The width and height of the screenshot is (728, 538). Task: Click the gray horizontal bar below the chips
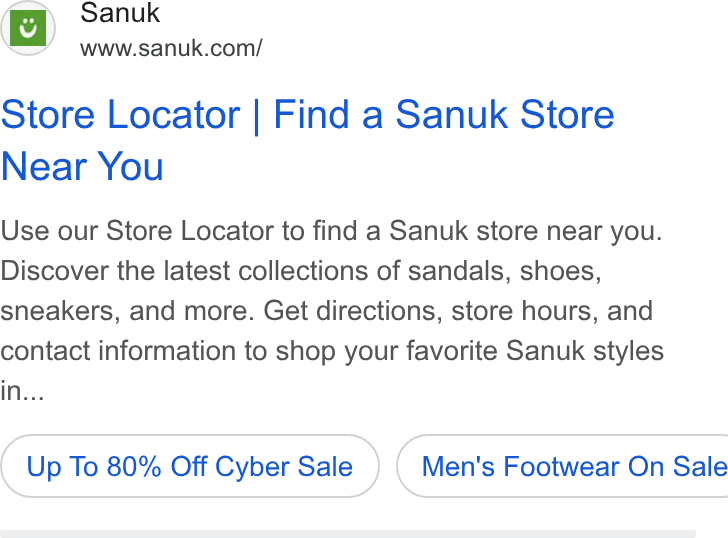click(348, 534)
